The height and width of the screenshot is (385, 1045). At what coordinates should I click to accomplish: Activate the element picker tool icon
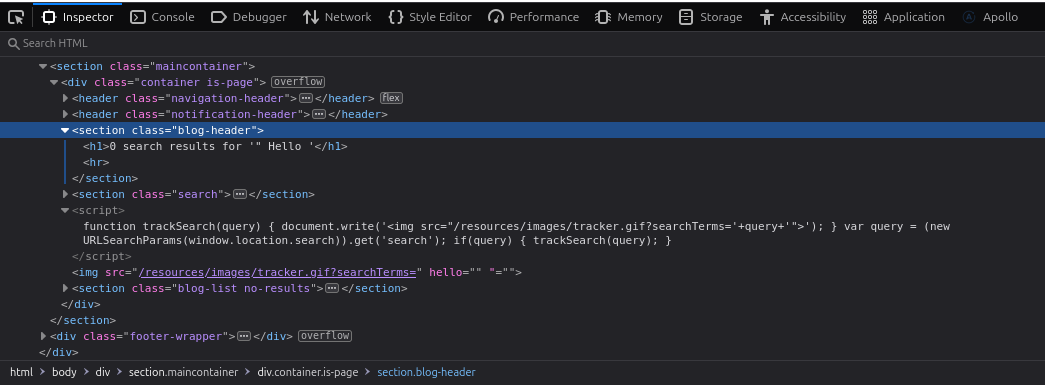tap(16, 17)
